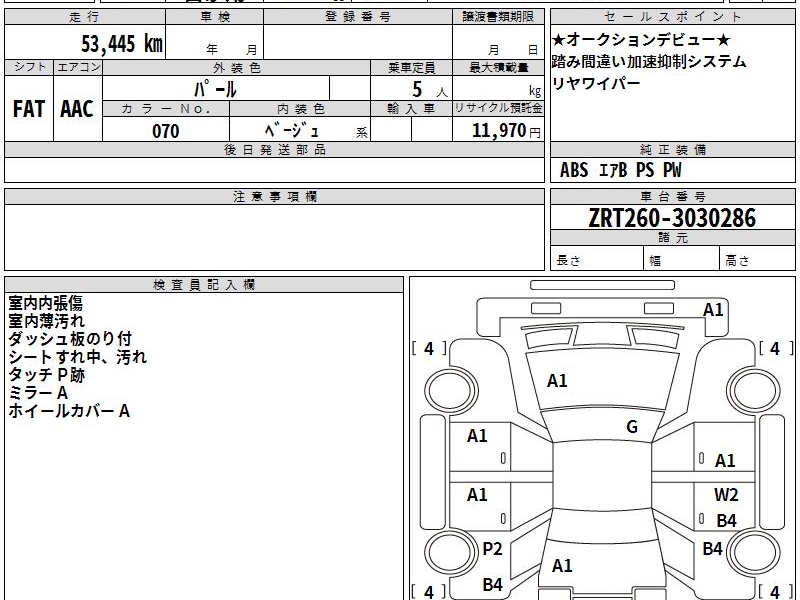Image resolution: width=800 pixels, height=600 pixels.
Task: Click the G mark on the windshield
Action: (632, 427)
